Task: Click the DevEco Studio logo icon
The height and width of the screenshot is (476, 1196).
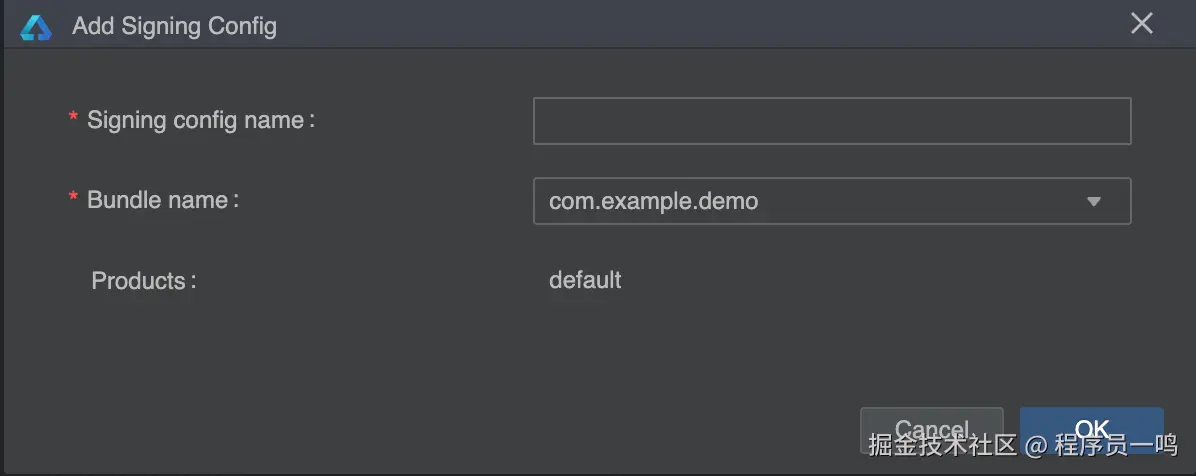Action: click(35, 26)
